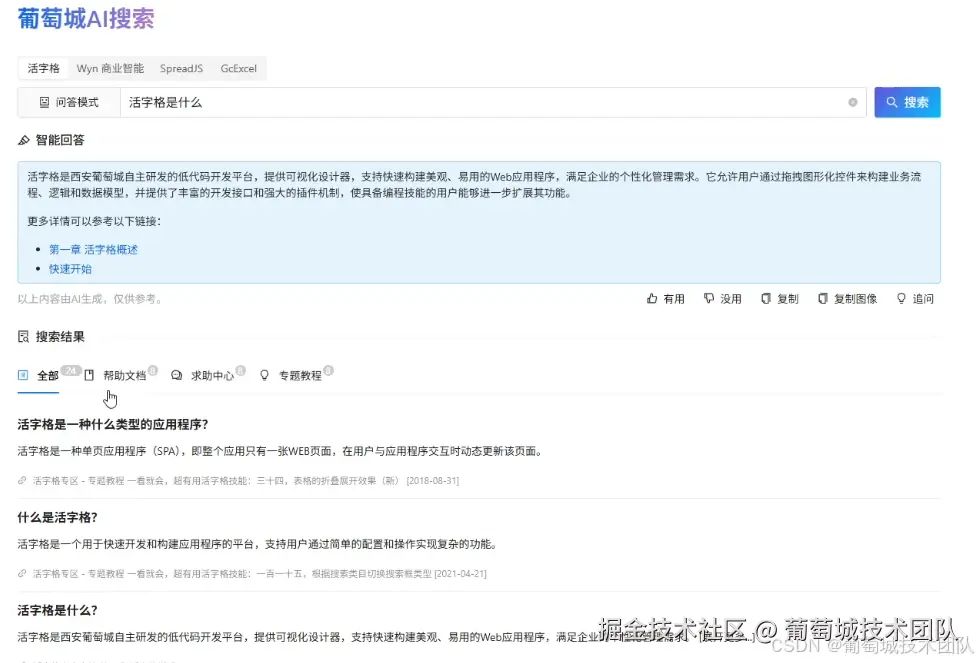Click the 复制图像 copy-image icon
Screen dimensions: 978x663
pyautogui.click(x=825, y=297)
